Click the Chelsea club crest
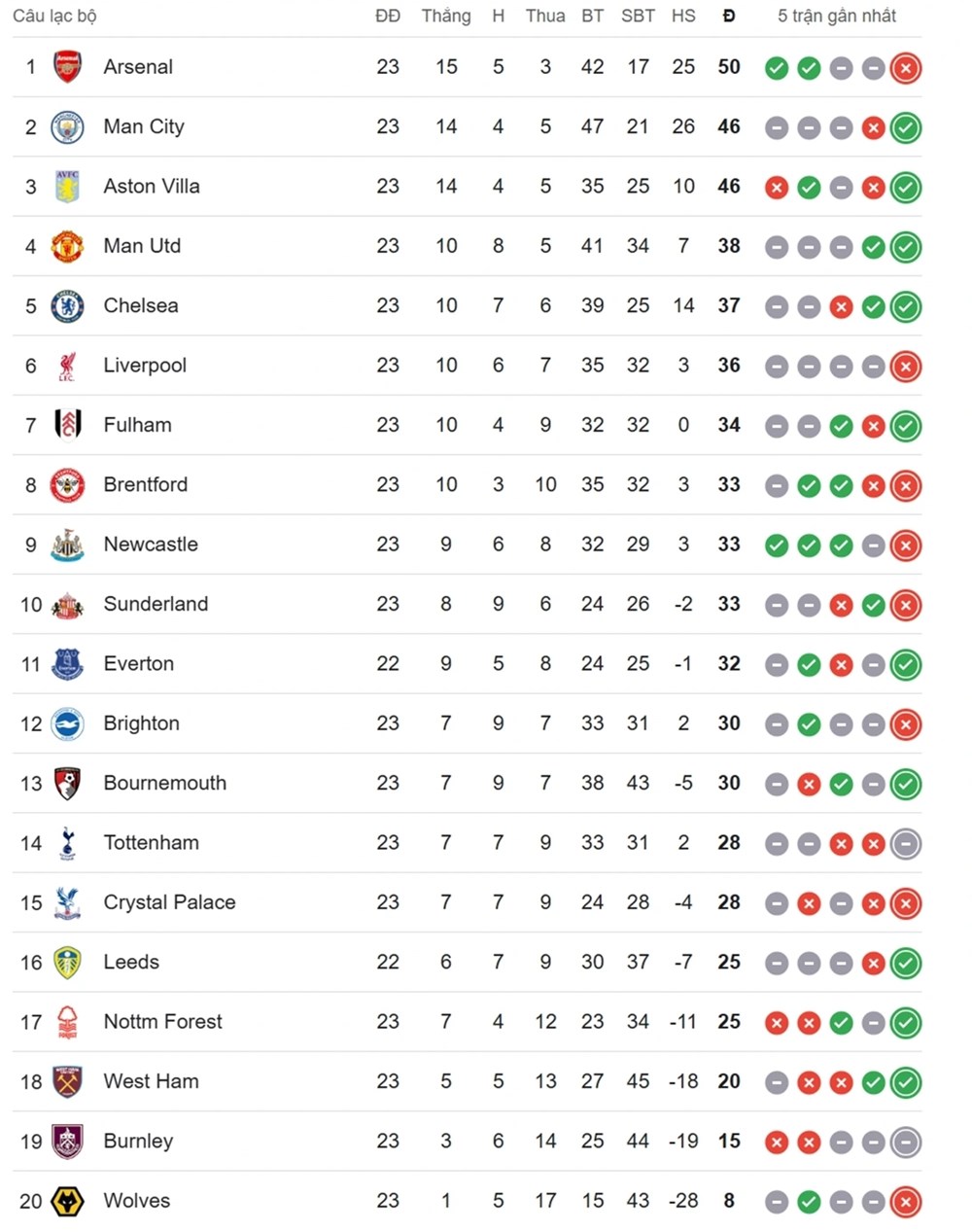972x1232 pixels. [x=67, y=306]
